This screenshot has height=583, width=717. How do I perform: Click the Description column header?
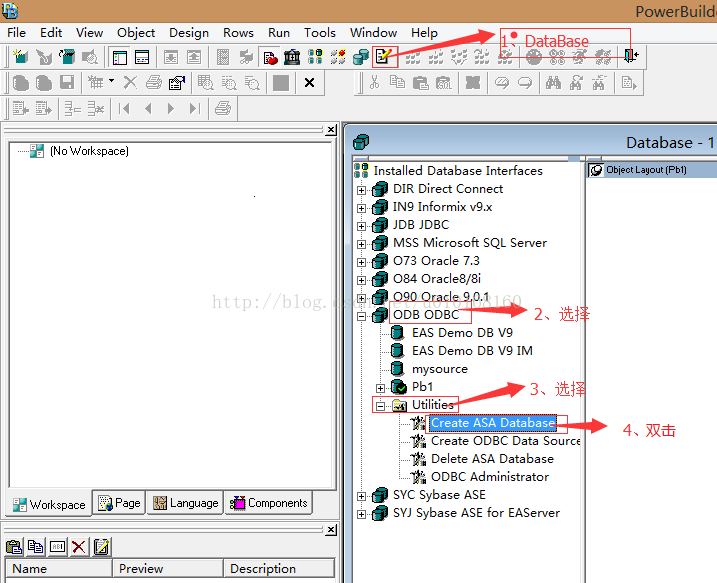[x=279, y=568]
